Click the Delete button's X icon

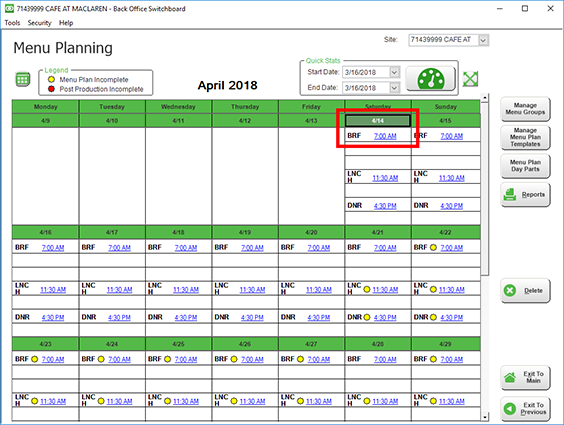[x=510, y=291]
